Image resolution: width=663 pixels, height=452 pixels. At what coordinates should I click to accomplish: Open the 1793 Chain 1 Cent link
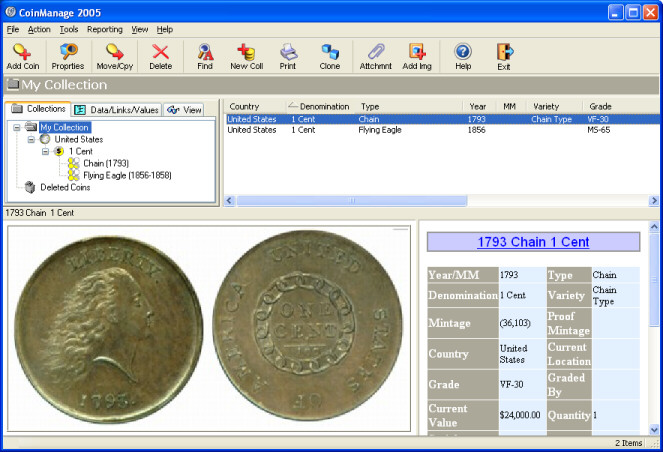click(x=533, y=242)
